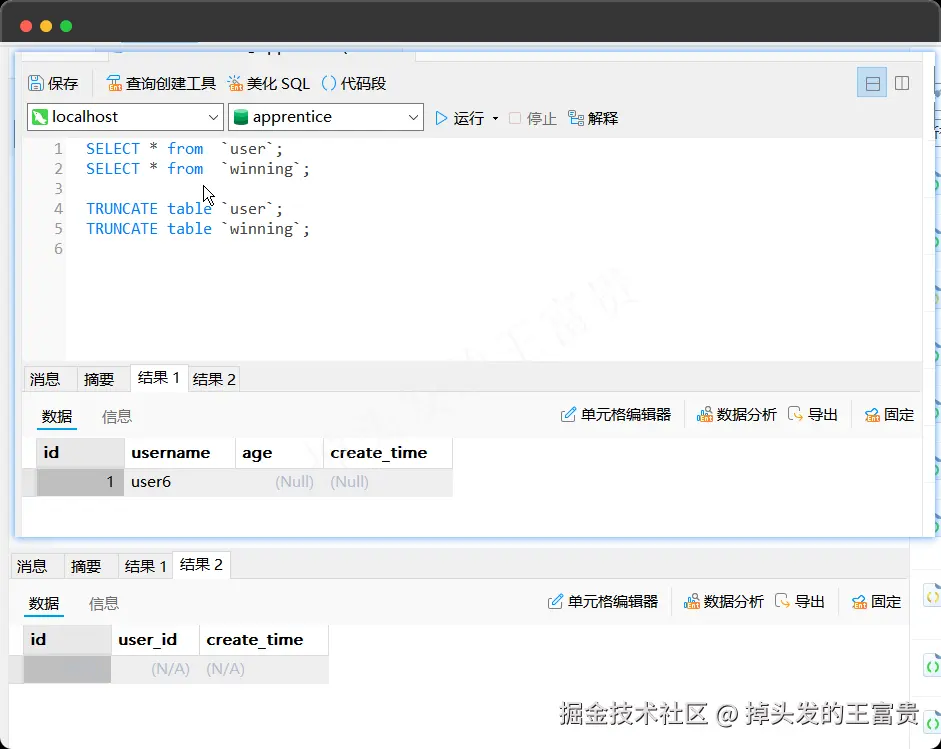Click lower table create_time column header
The image size is (941, 749).
tap(263, 640)
